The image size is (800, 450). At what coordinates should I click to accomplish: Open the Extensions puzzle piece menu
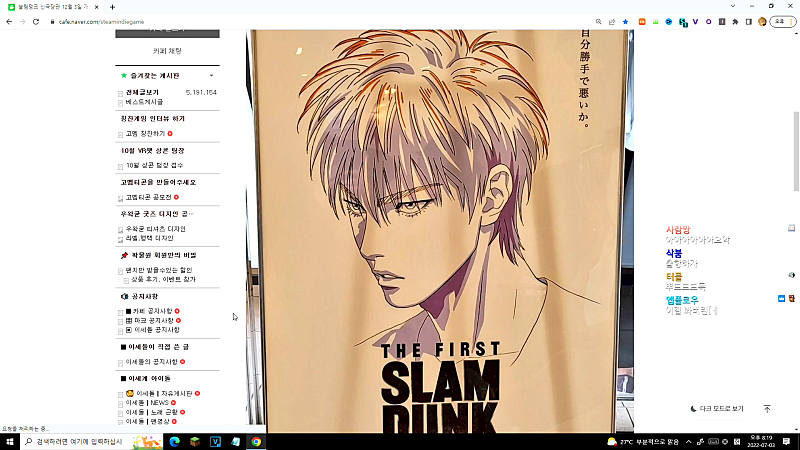(735, 22)
